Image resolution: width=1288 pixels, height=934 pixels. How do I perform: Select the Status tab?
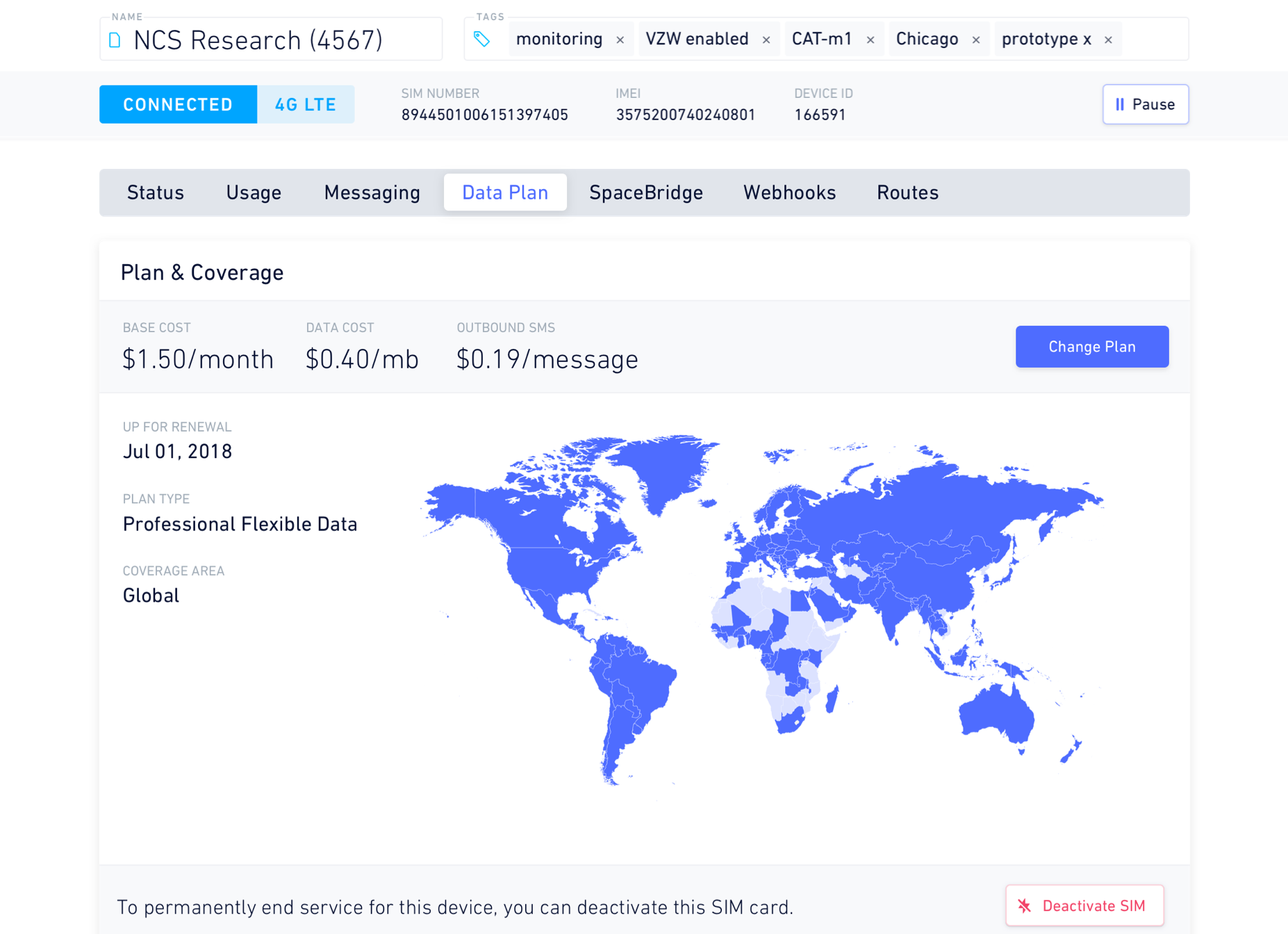coord(155,192)
